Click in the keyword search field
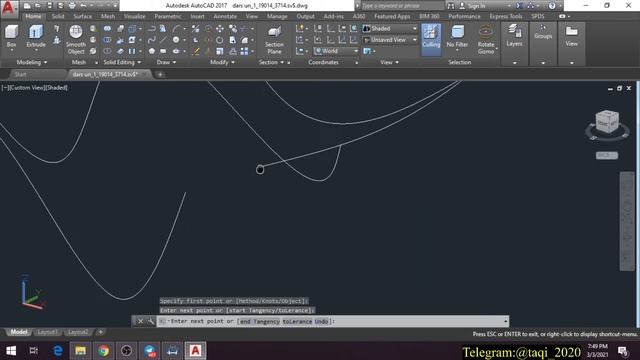Viewport: 640px width, 360px height. pyautogui.click(x=402, y=6)
